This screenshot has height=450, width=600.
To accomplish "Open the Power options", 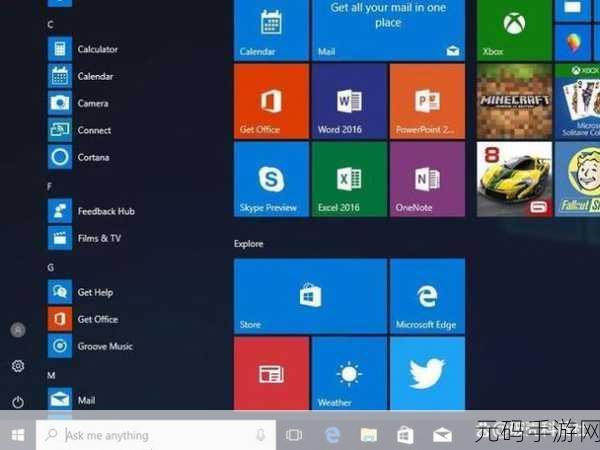I will pyautogui.click(x=18, y=402).
